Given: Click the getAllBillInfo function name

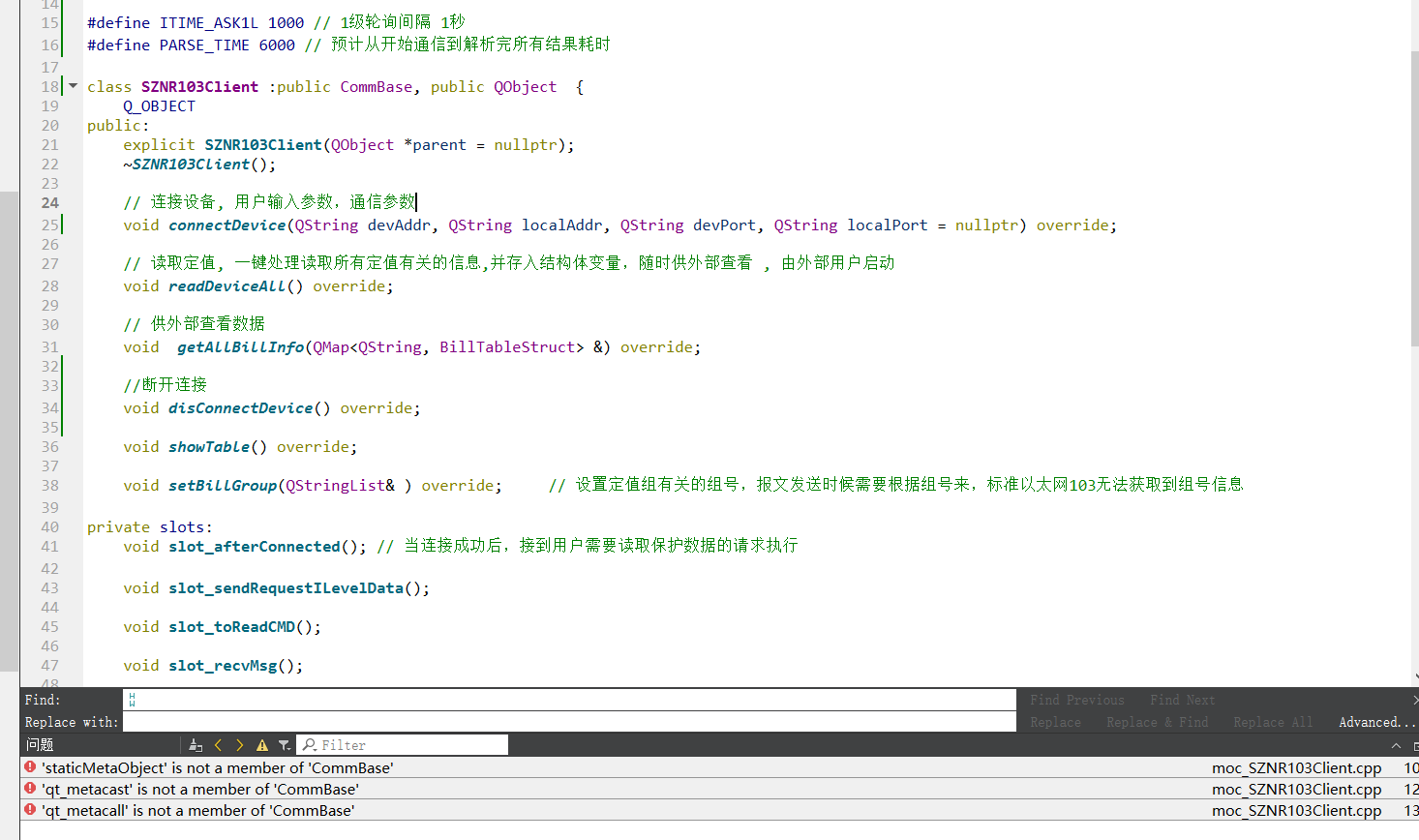Looking at the screenshot, I should pos(241,346).
